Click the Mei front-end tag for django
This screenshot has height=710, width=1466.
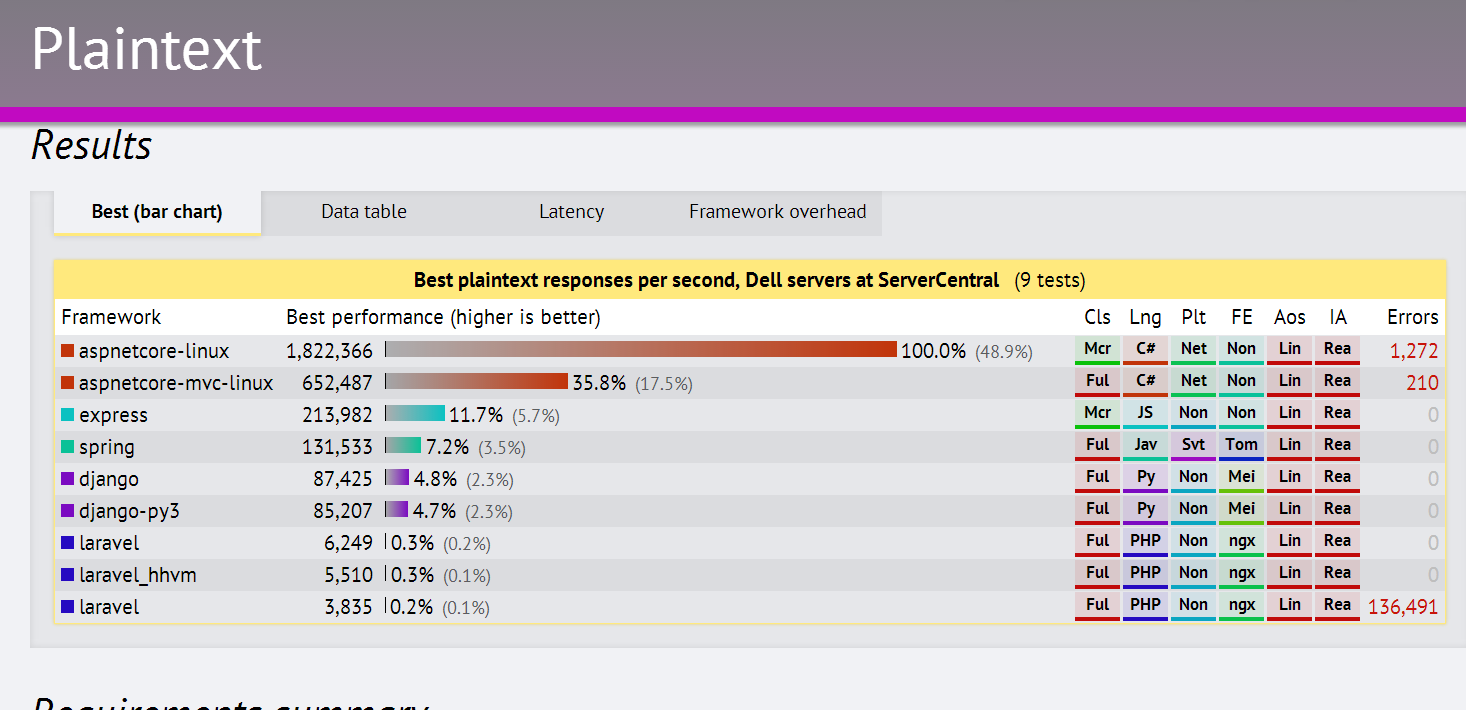(1241, 478)
